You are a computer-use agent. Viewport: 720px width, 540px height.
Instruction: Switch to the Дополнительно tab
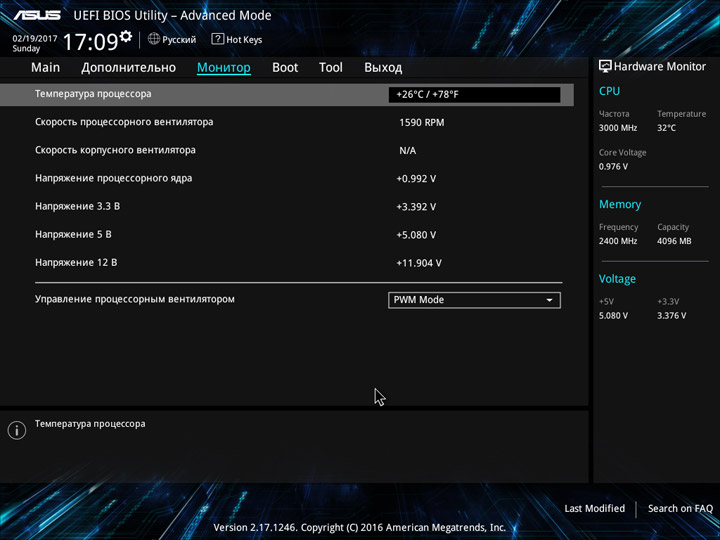coord(129,68)
